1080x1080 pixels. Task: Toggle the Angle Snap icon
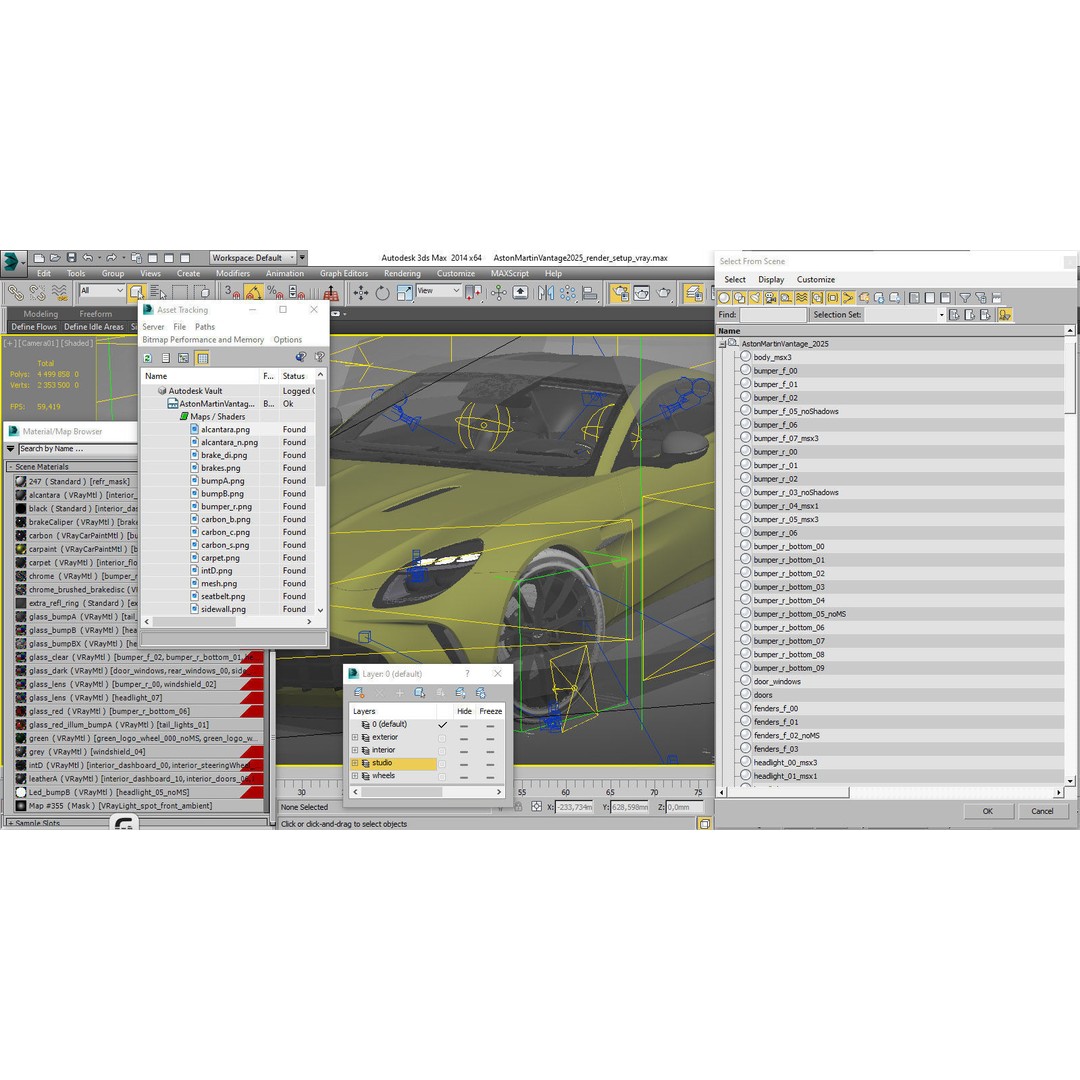(x=253, y=293)
